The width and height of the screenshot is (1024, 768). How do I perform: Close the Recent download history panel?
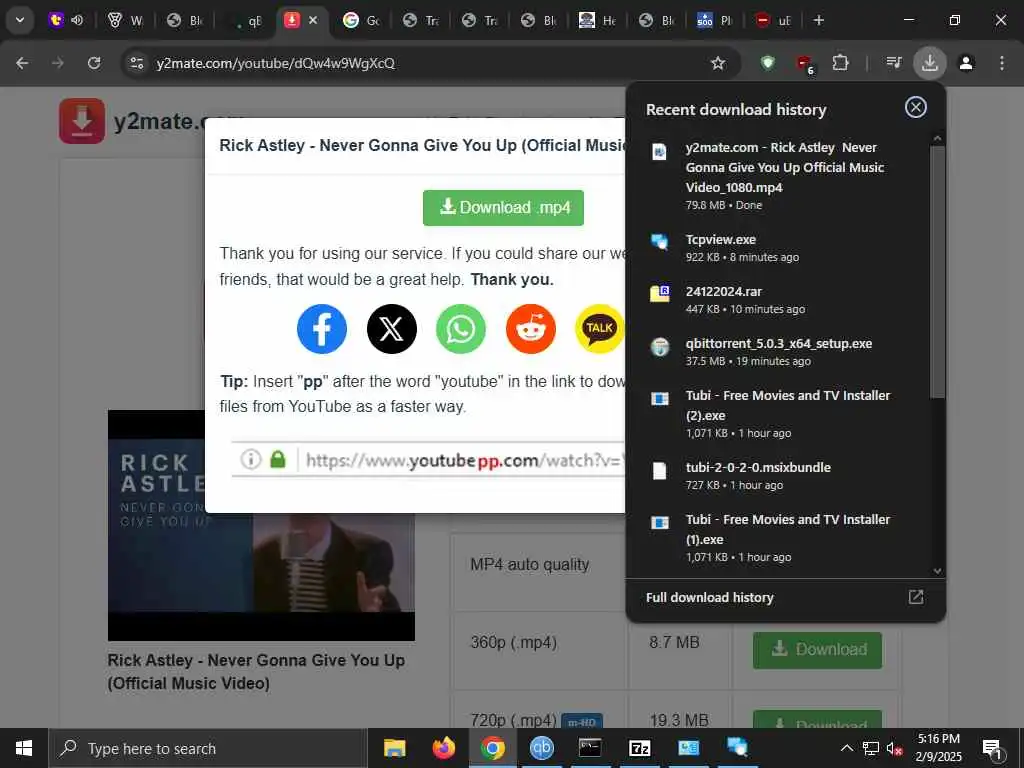(916, 107)
